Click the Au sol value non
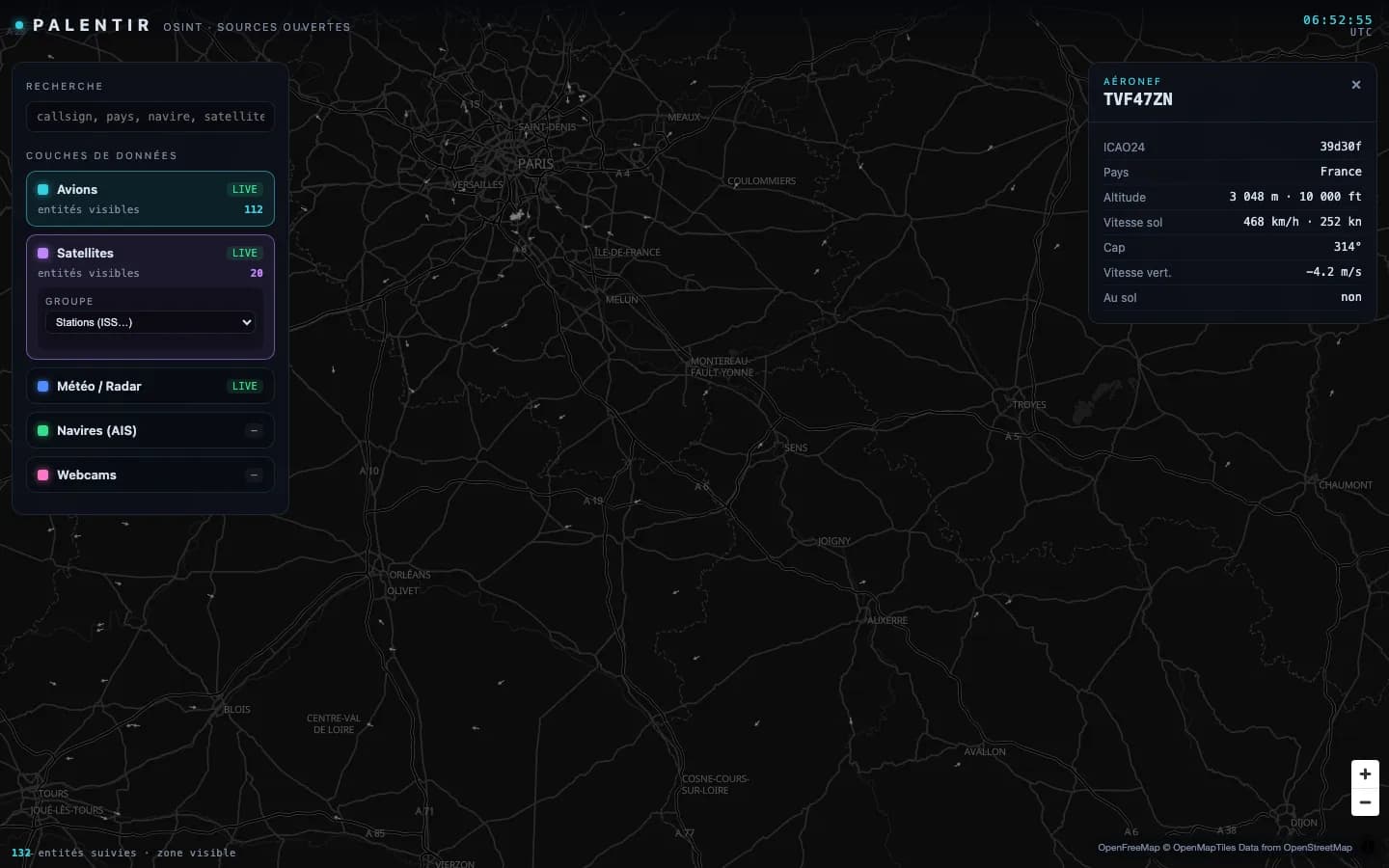The height and width of the screenshot is (868, 1389). (1351, 297)
